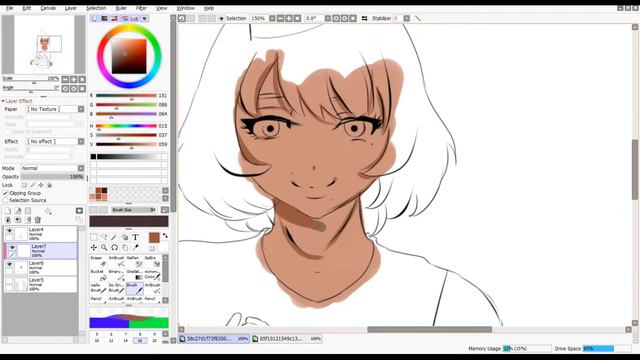Screen dimensions: 640x360
Task: Open the Stabilizer dropdown
Action: pyautogui.click(x=407, y=18)
